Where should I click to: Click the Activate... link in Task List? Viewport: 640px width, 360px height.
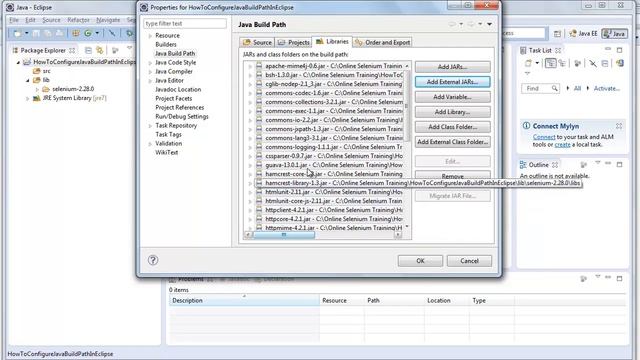607,89
